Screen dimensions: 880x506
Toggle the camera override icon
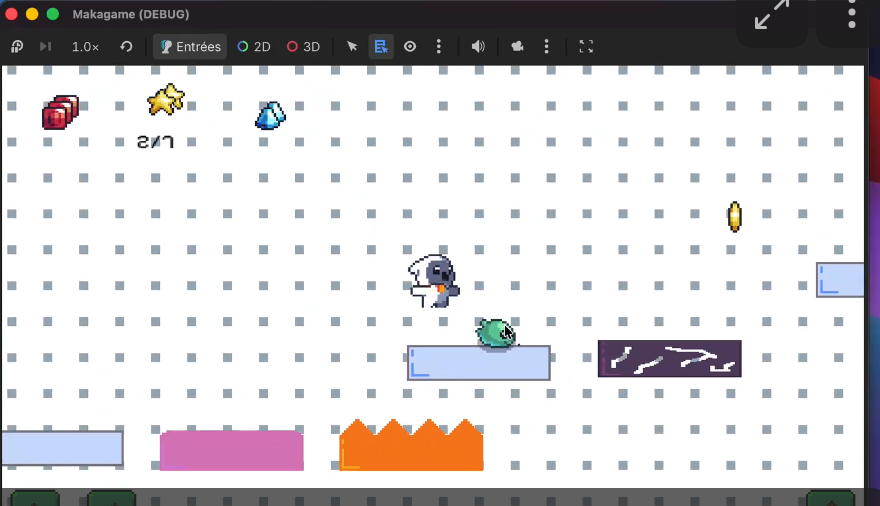point(517,47)
